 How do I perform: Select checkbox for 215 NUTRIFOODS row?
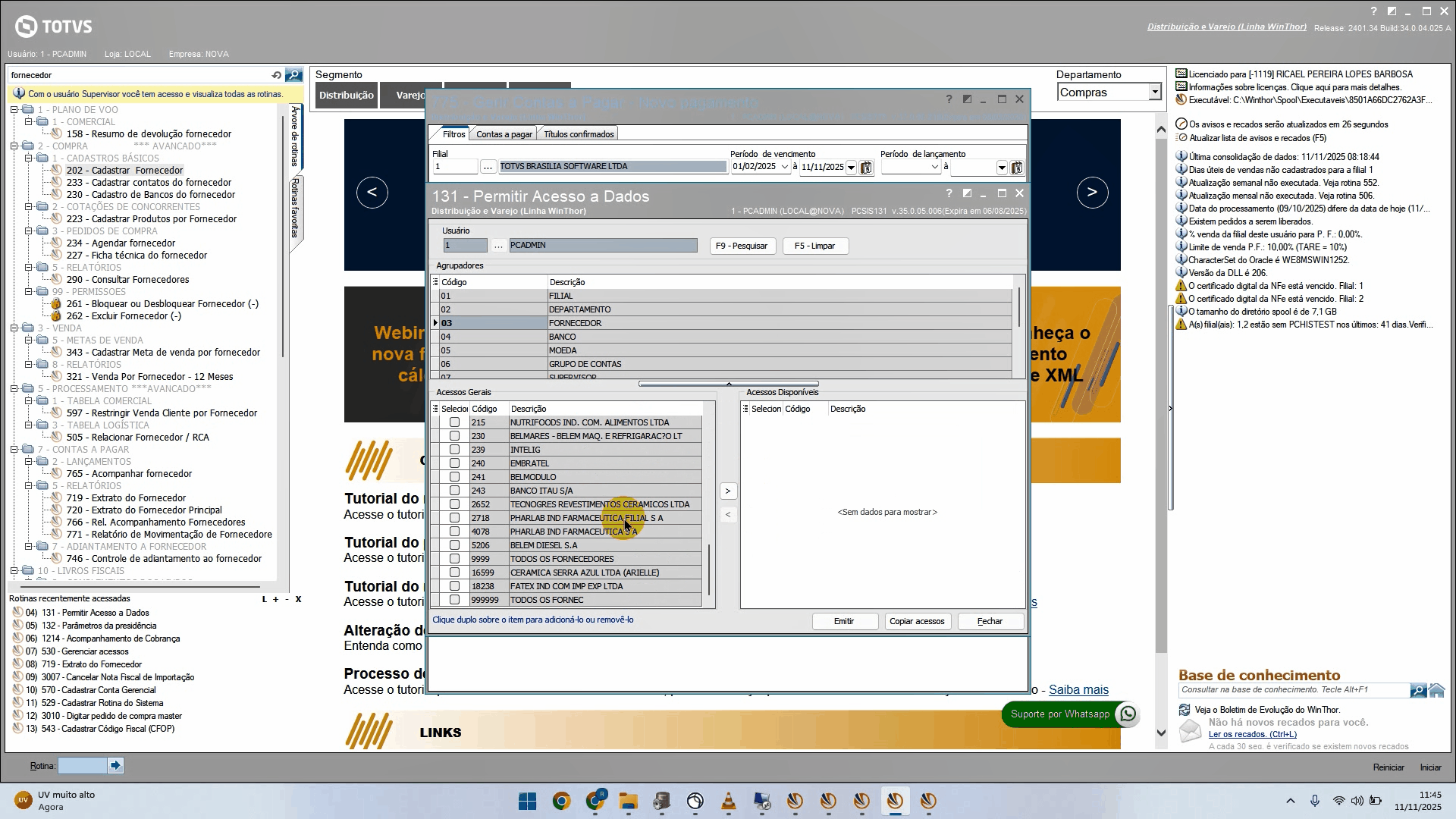454,422
